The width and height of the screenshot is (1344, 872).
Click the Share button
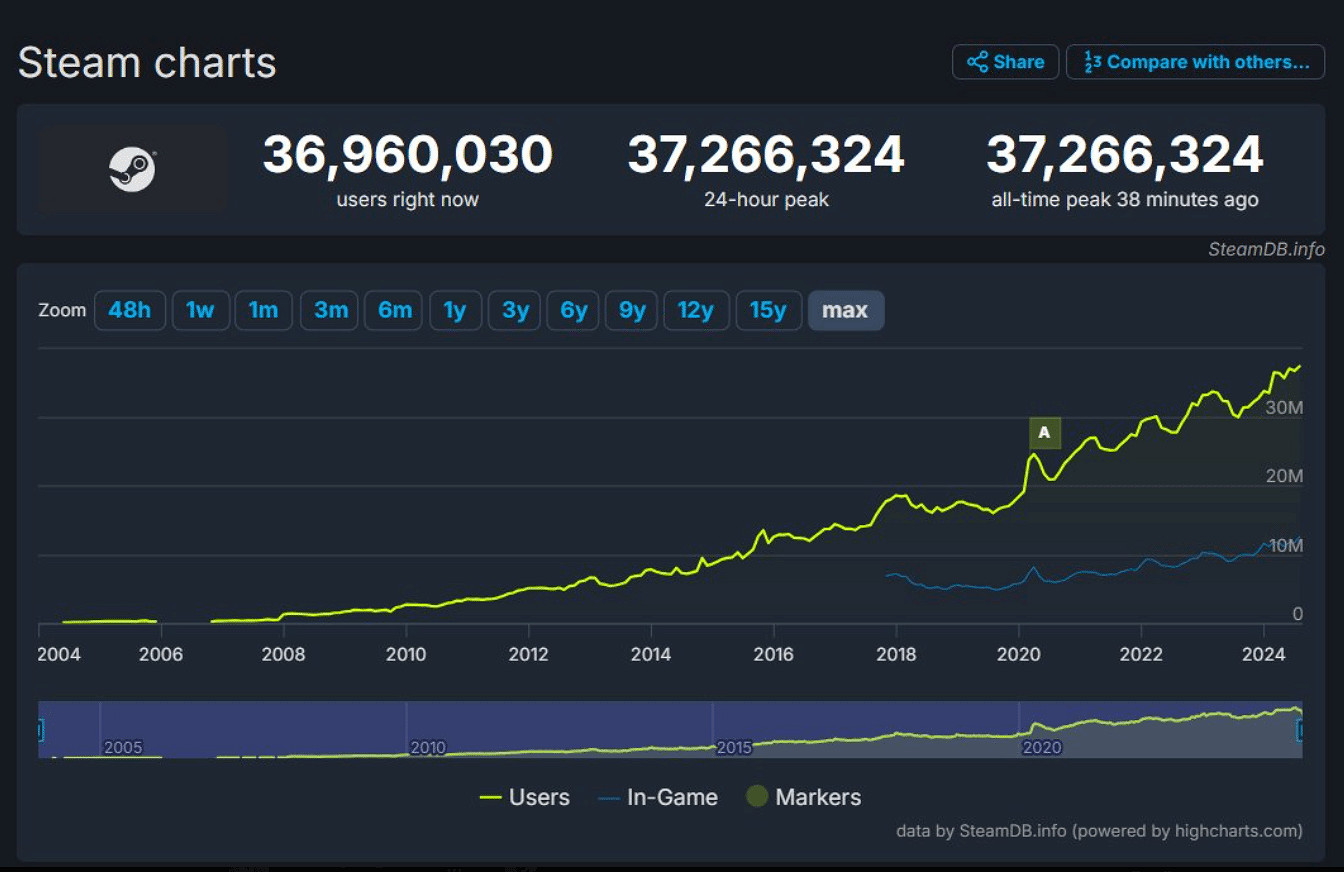(1005, 62)
